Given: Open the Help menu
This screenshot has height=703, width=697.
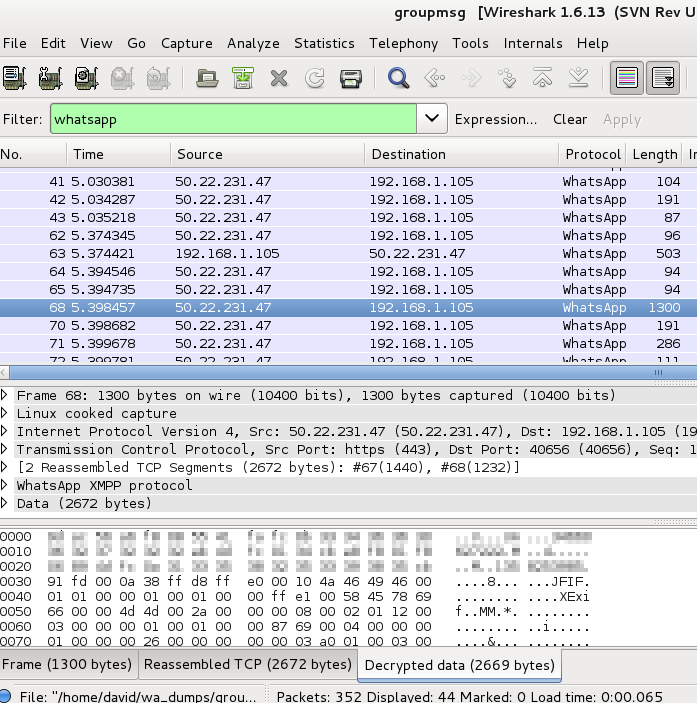Looking at the screenshot, I should (593, 43).
